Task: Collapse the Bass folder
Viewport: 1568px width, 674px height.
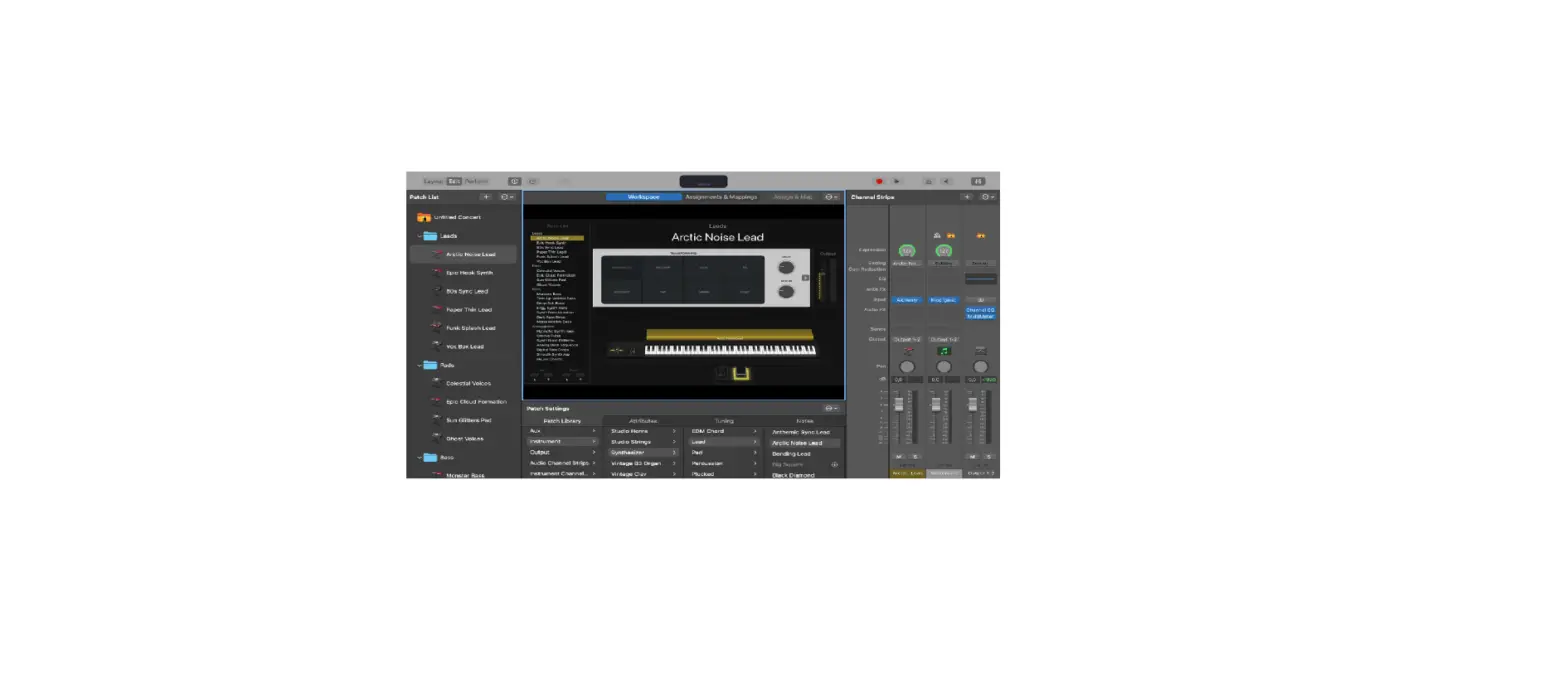Action: [x=420, y=457]
